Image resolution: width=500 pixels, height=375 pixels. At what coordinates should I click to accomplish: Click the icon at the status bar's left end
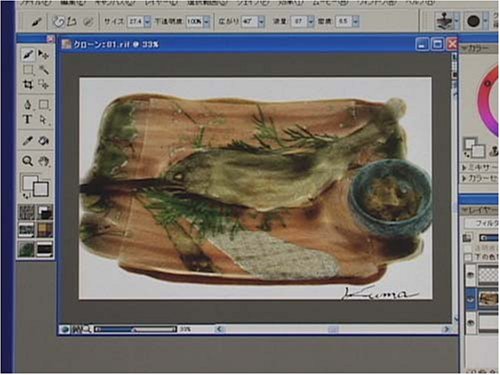[65, 330]
